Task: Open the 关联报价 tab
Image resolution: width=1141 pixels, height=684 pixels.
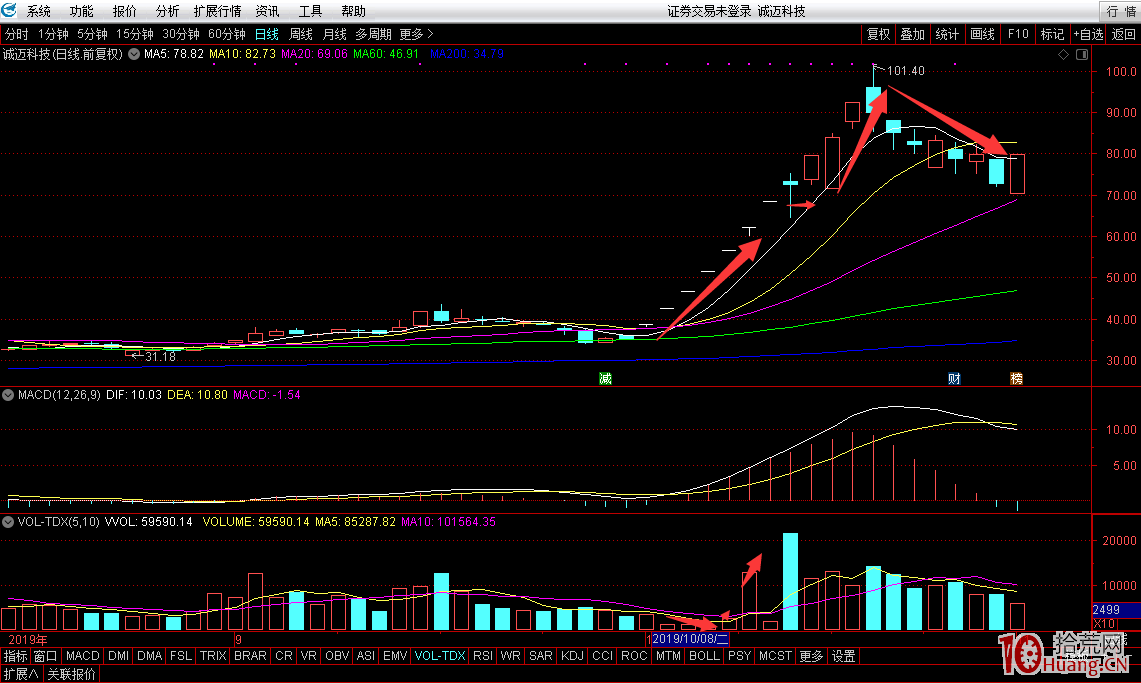Action: coord(71,675)
